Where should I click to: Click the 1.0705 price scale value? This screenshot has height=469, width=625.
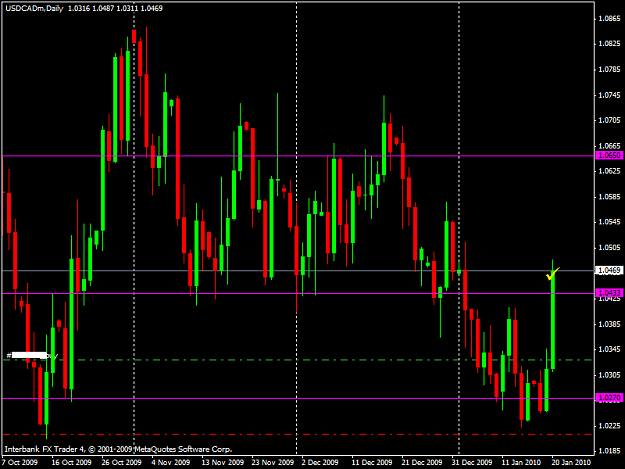[x=610, y=120]
